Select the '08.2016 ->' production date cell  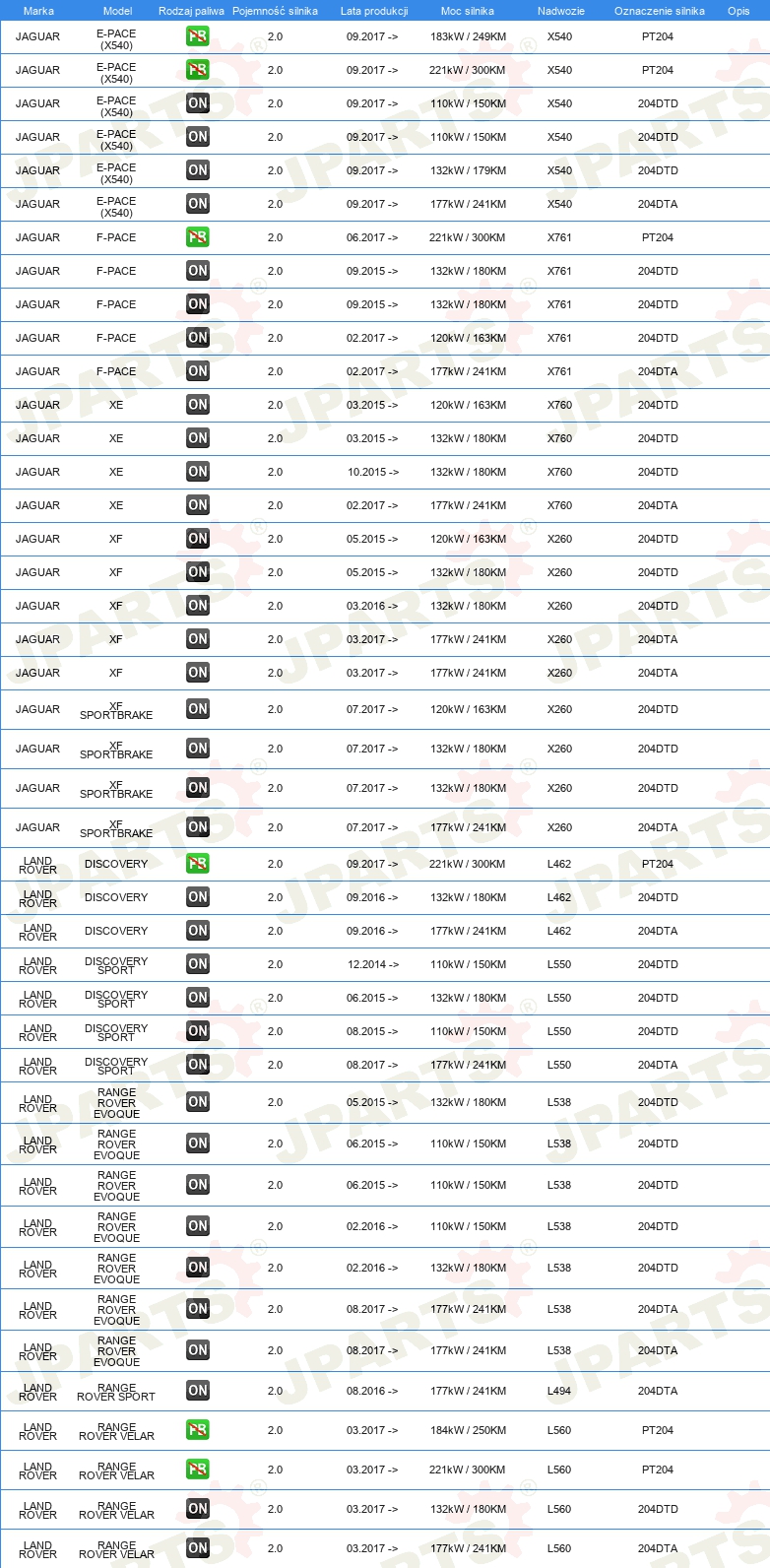tap(372, 1391)
